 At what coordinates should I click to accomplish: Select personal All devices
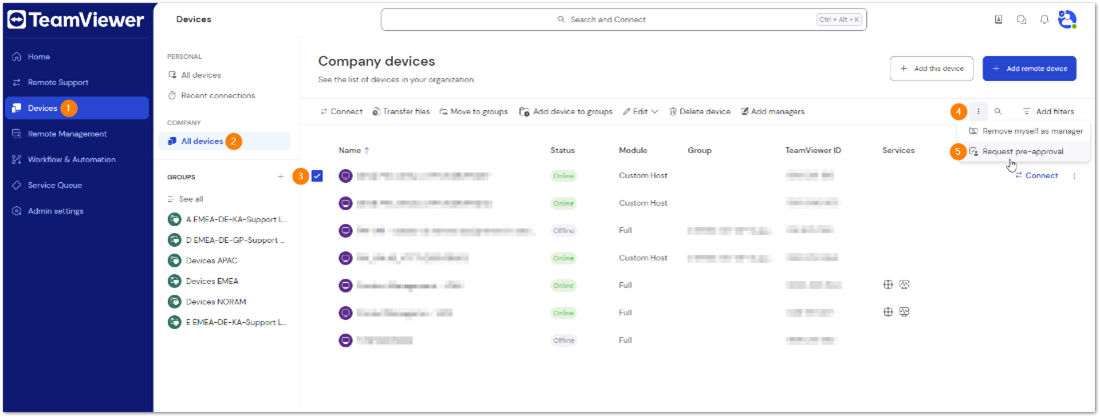point(201,74)
